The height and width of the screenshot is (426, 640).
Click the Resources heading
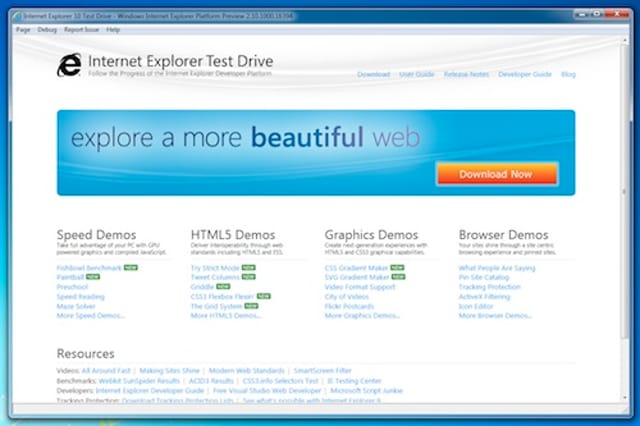coord(86,354)
